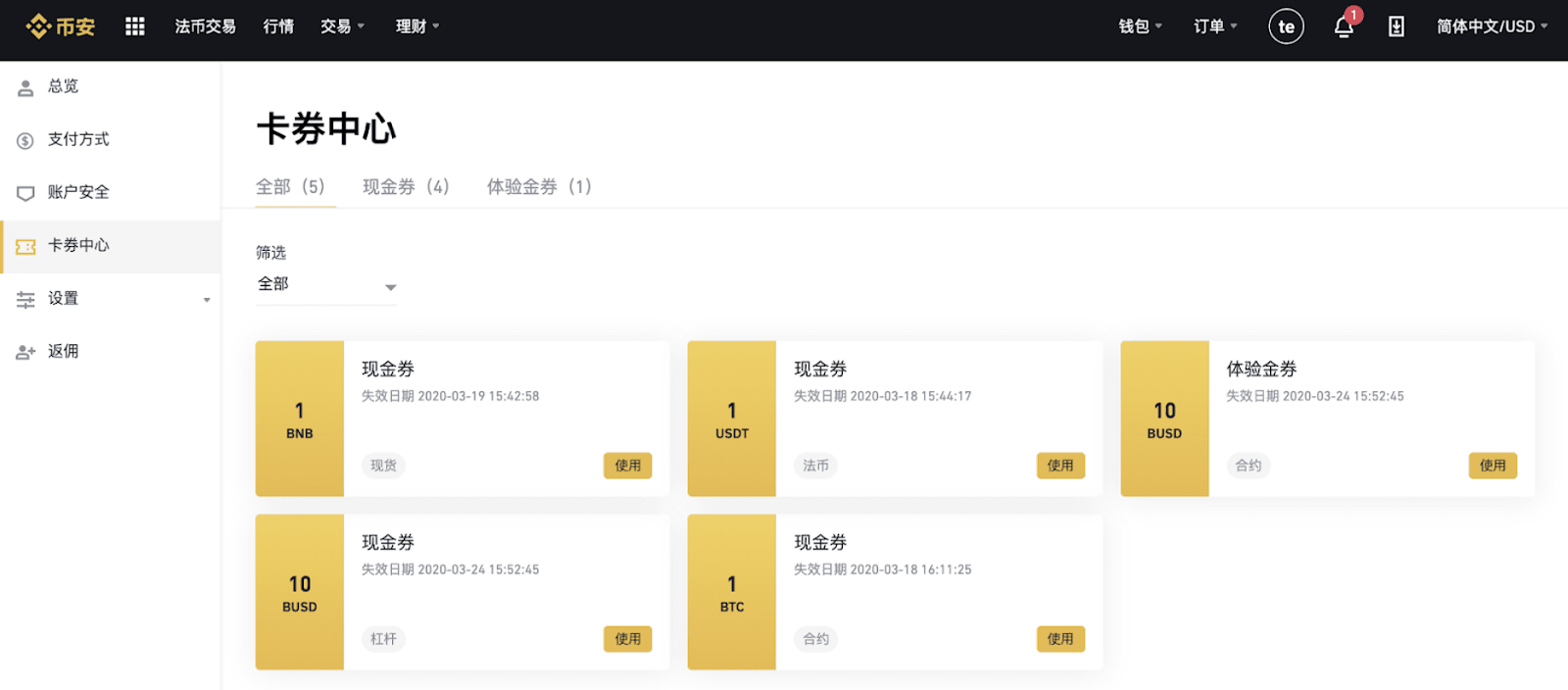Open the te user avatar menu
This screenshot has height=690, width=1568.
click(1286, 26)
